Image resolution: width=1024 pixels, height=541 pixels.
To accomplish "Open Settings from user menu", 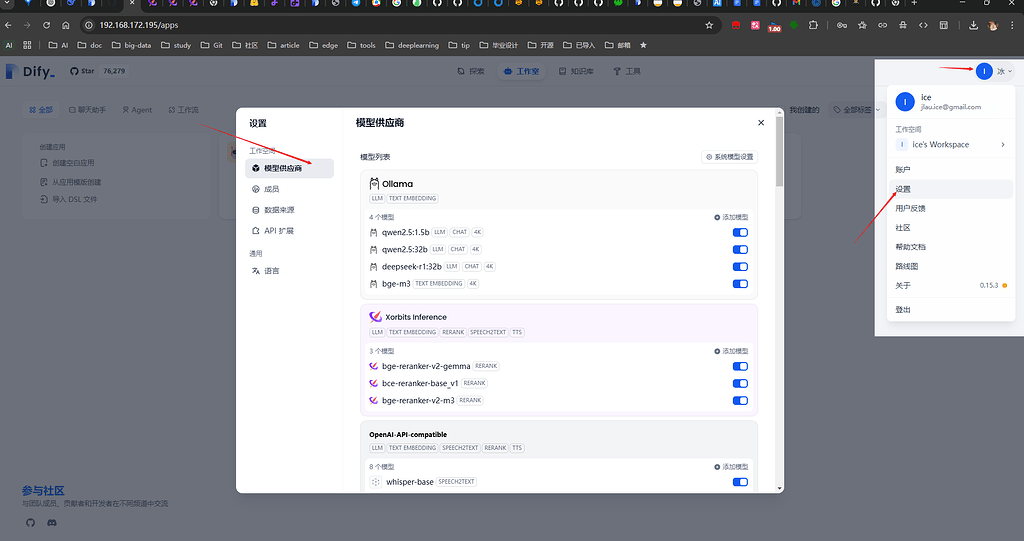I will pos(951,189).
